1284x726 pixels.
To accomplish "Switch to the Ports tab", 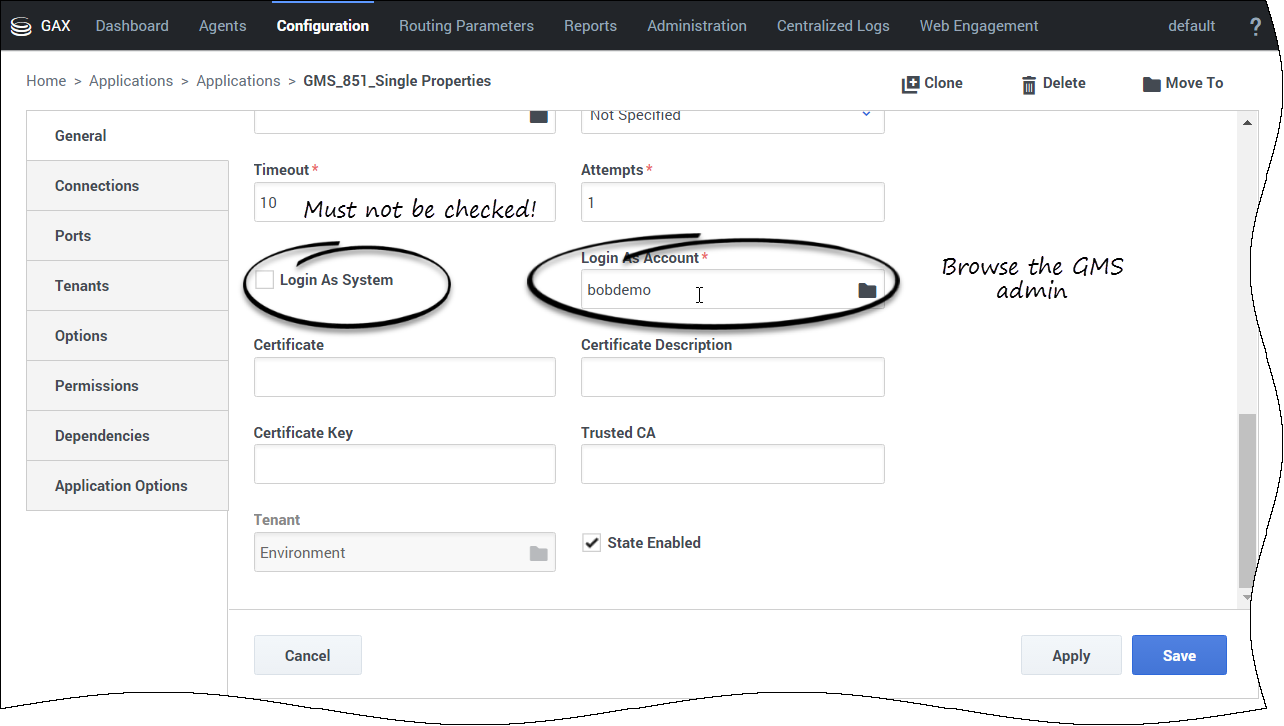I will tap(128, 236).
